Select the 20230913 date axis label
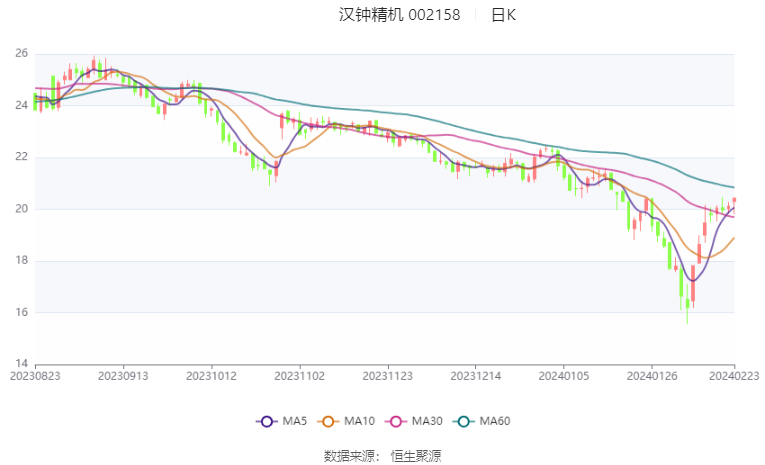Image resolution: width=765 pixels, height=465 pixels. pos(123,376)
